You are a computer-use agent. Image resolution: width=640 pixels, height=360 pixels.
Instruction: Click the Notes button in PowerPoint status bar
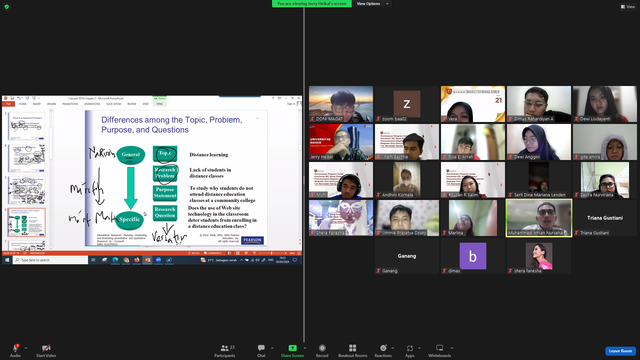tap(195, 253)
